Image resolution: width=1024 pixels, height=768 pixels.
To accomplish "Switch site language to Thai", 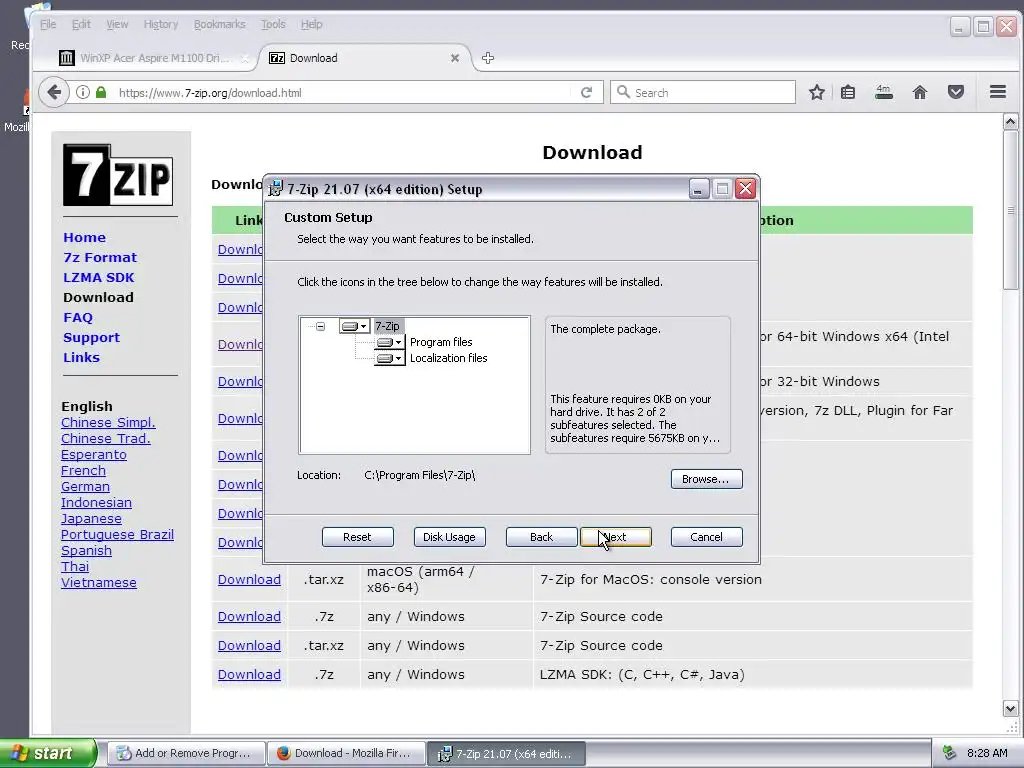I will coord(74,566).
